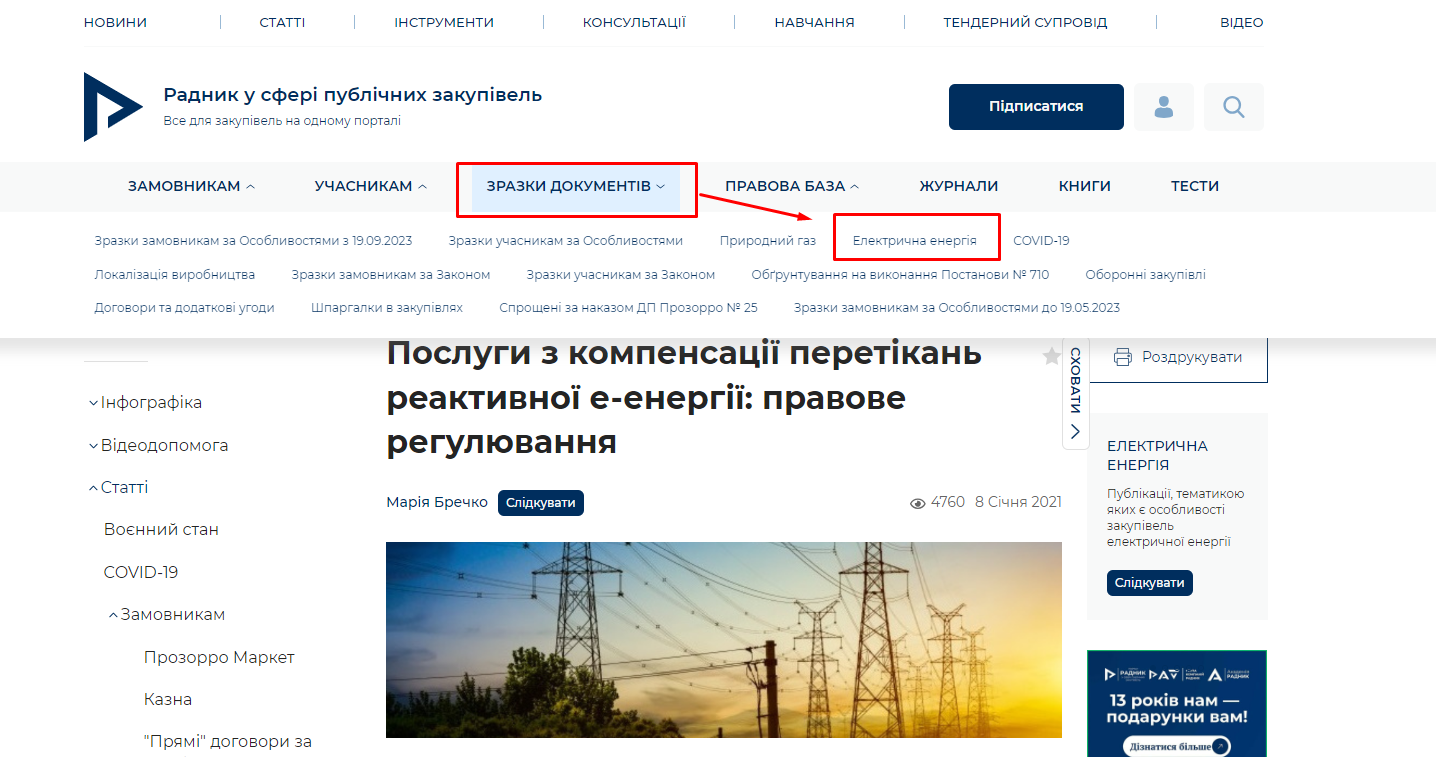Expand the Інфографіка sidebar section

[150, 402]
